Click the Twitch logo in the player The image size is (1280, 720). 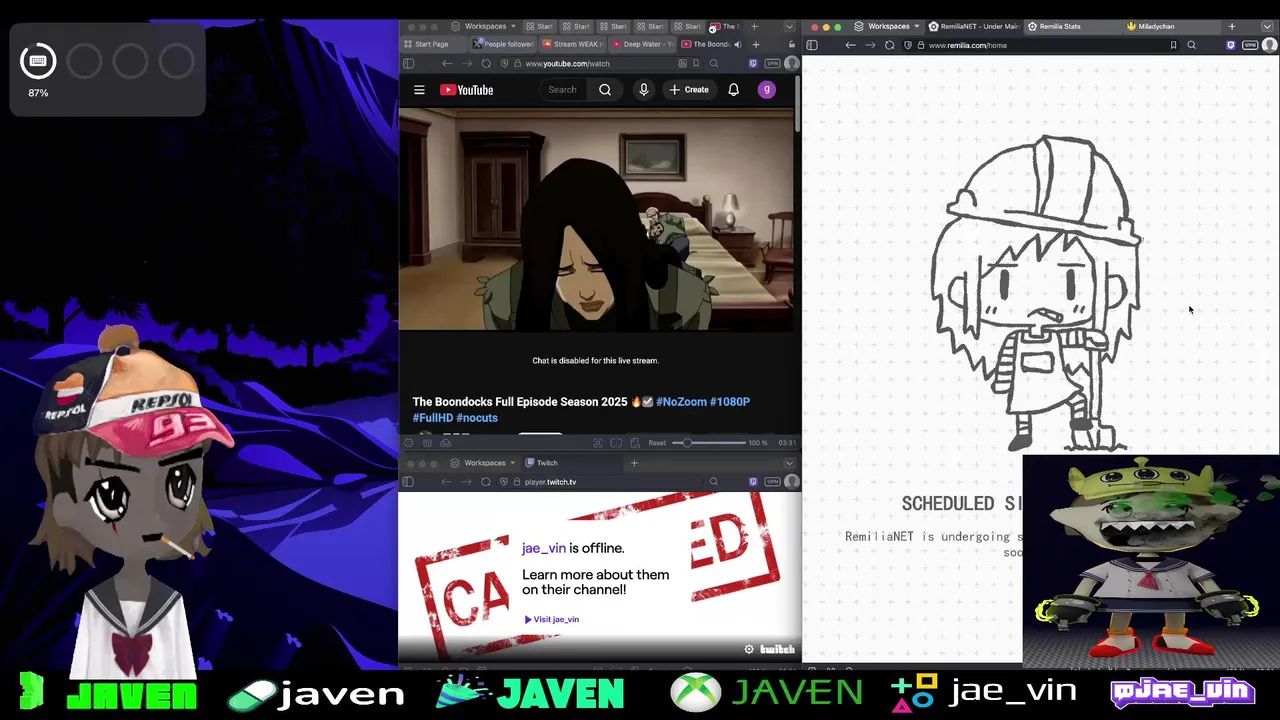pyautogui.click(x=778, y=650)
